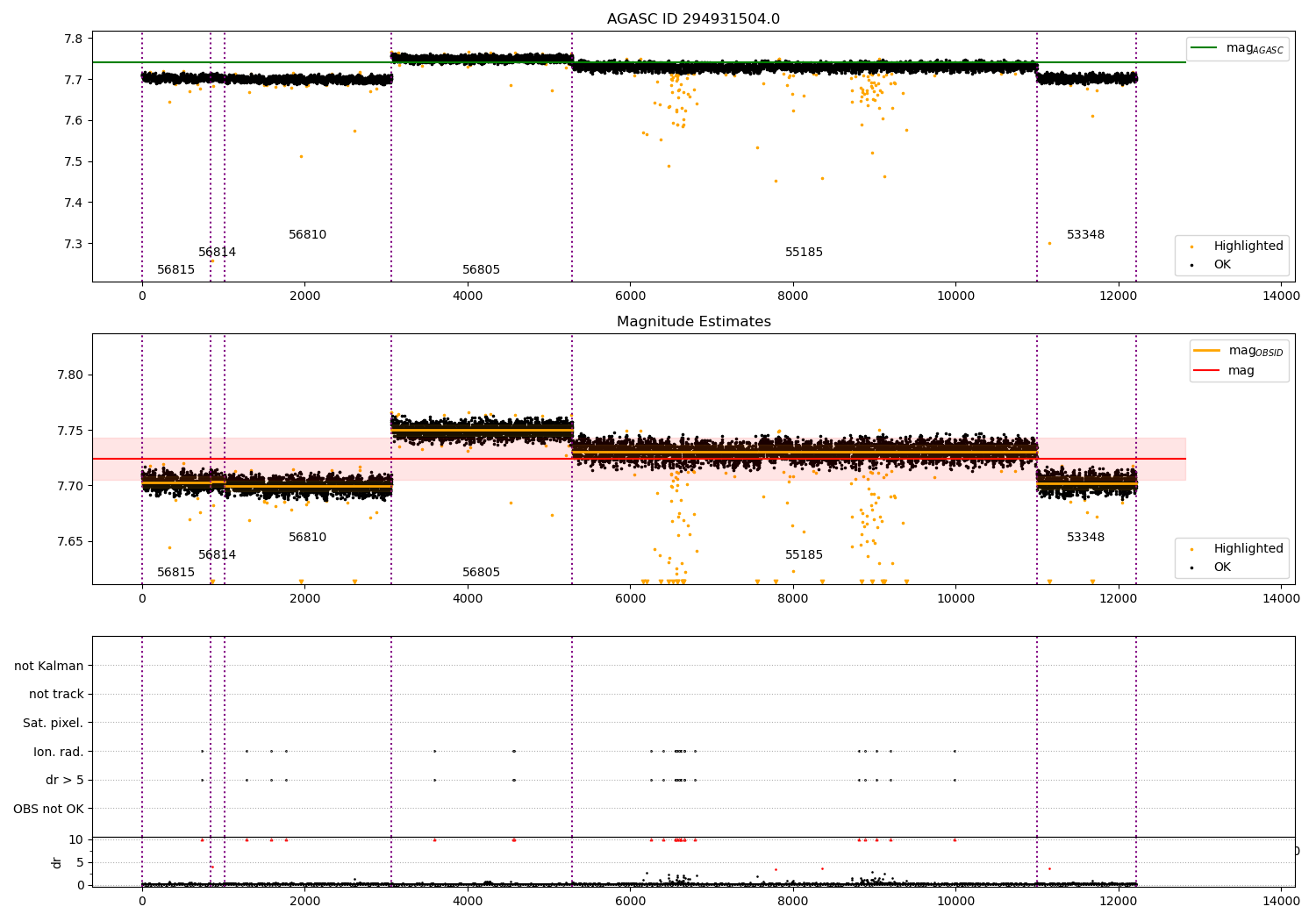The image size is (1316, 921).
Task: Click the rotated "dr" y-axis label
Action: pyautogui.click(x=57, y=862)
